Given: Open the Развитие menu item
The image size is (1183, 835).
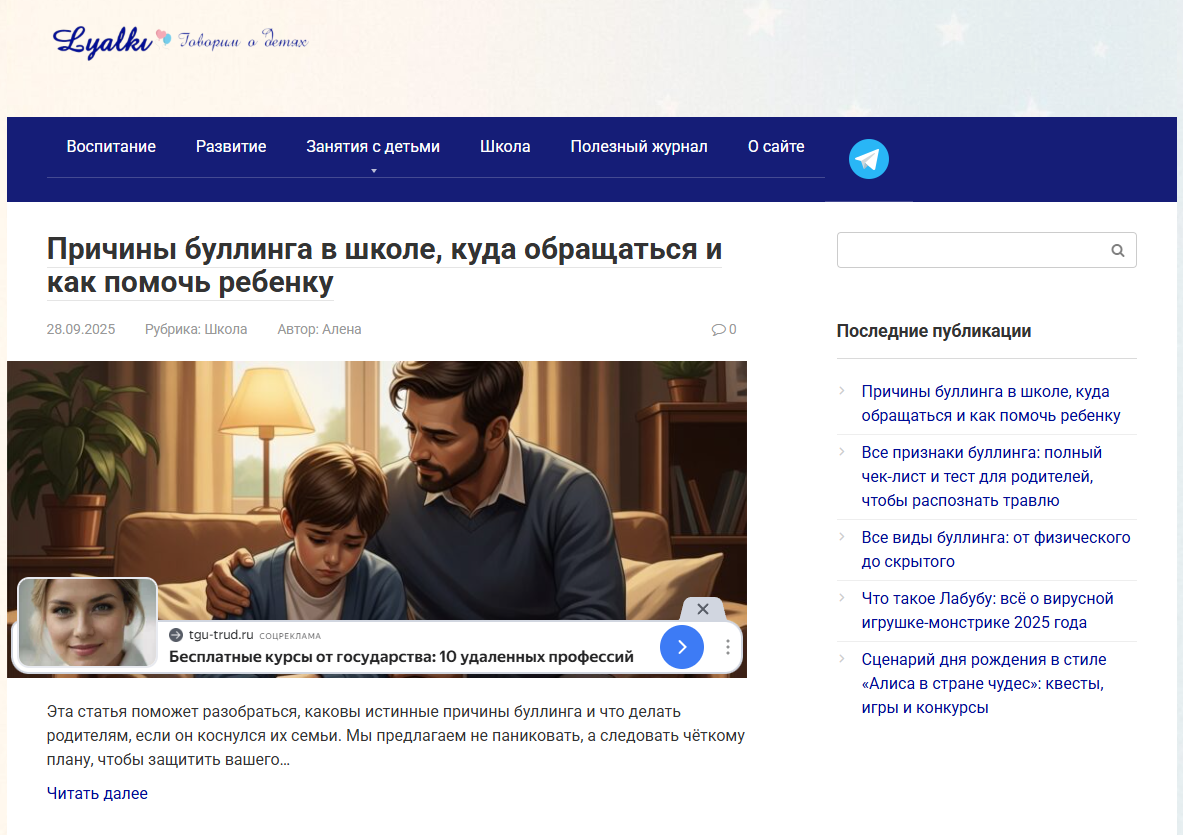Looking at the screenshot, I should click(x=231, y=146).
